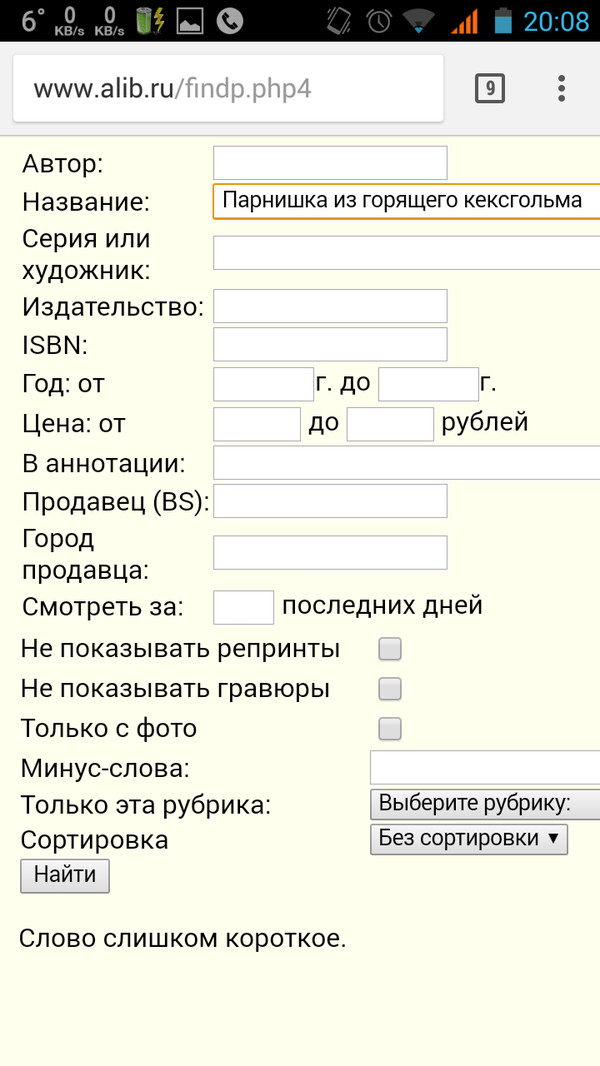
Task: Tap the alib.ru address bar
Action: pos(228,88)
